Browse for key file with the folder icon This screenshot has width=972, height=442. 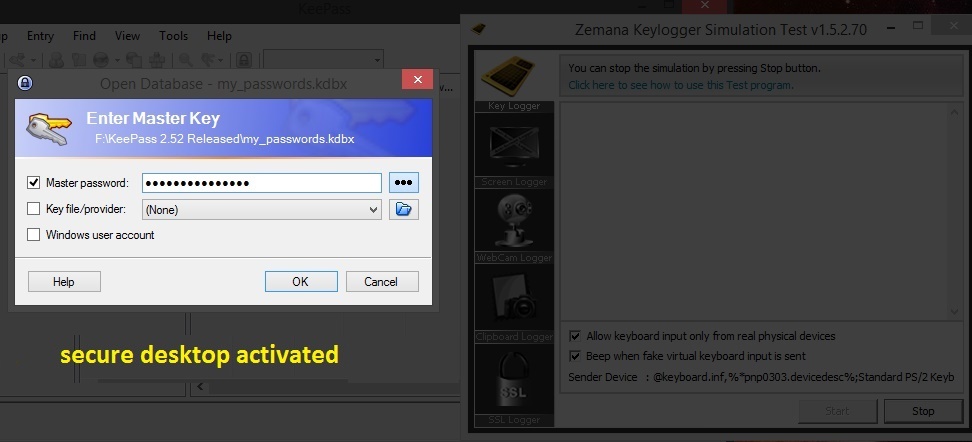[404, 210]
